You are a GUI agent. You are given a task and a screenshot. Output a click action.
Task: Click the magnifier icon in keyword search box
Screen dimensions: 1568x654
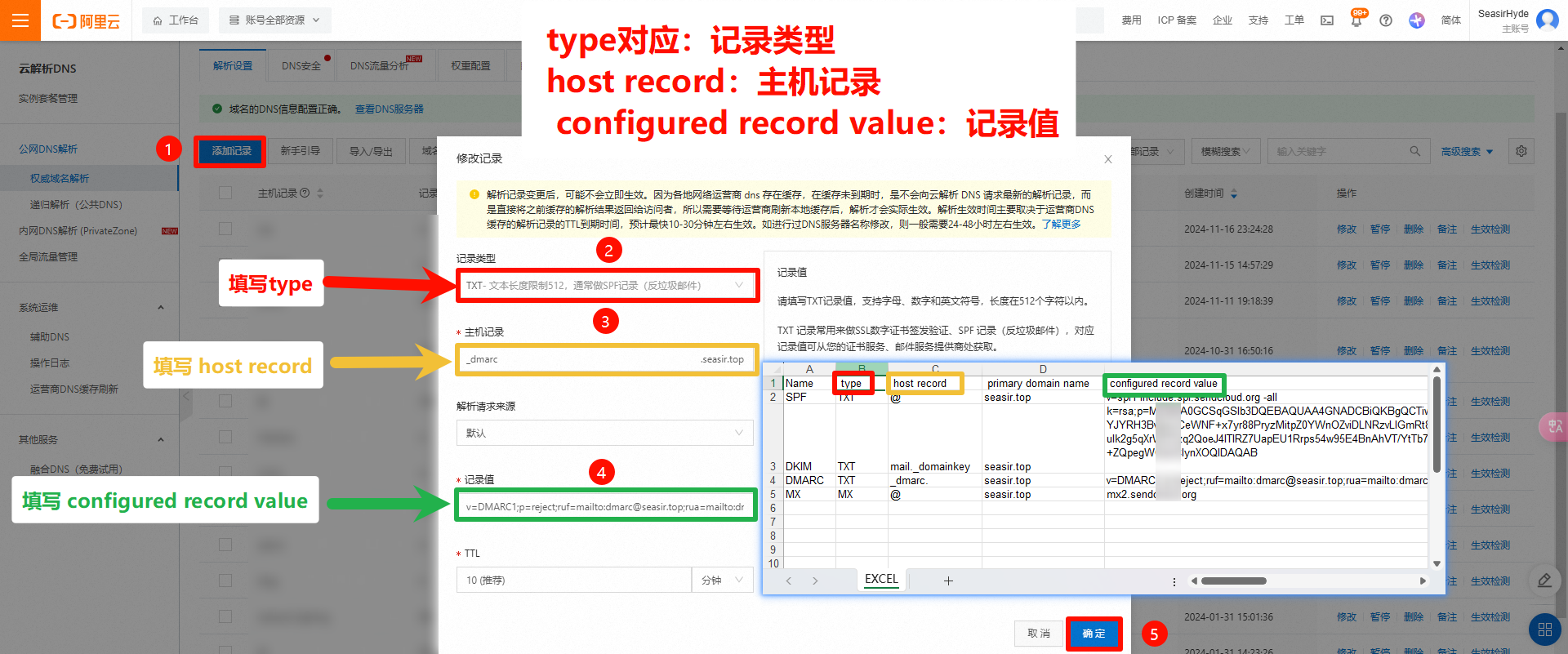point(1415,151)
